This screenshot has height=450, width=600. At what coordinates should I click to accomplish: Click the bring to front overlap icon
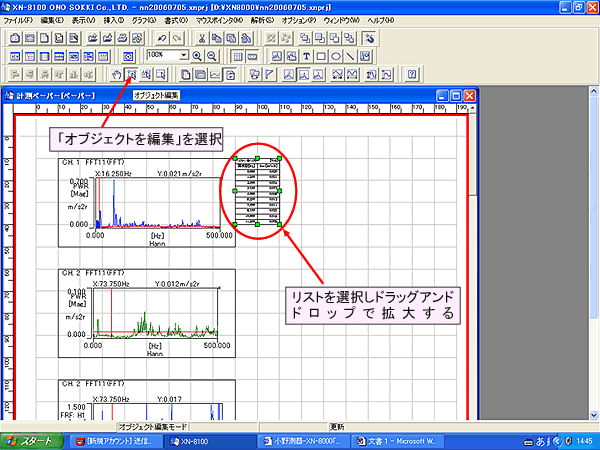pyautogui.click(x=305, y=38)
